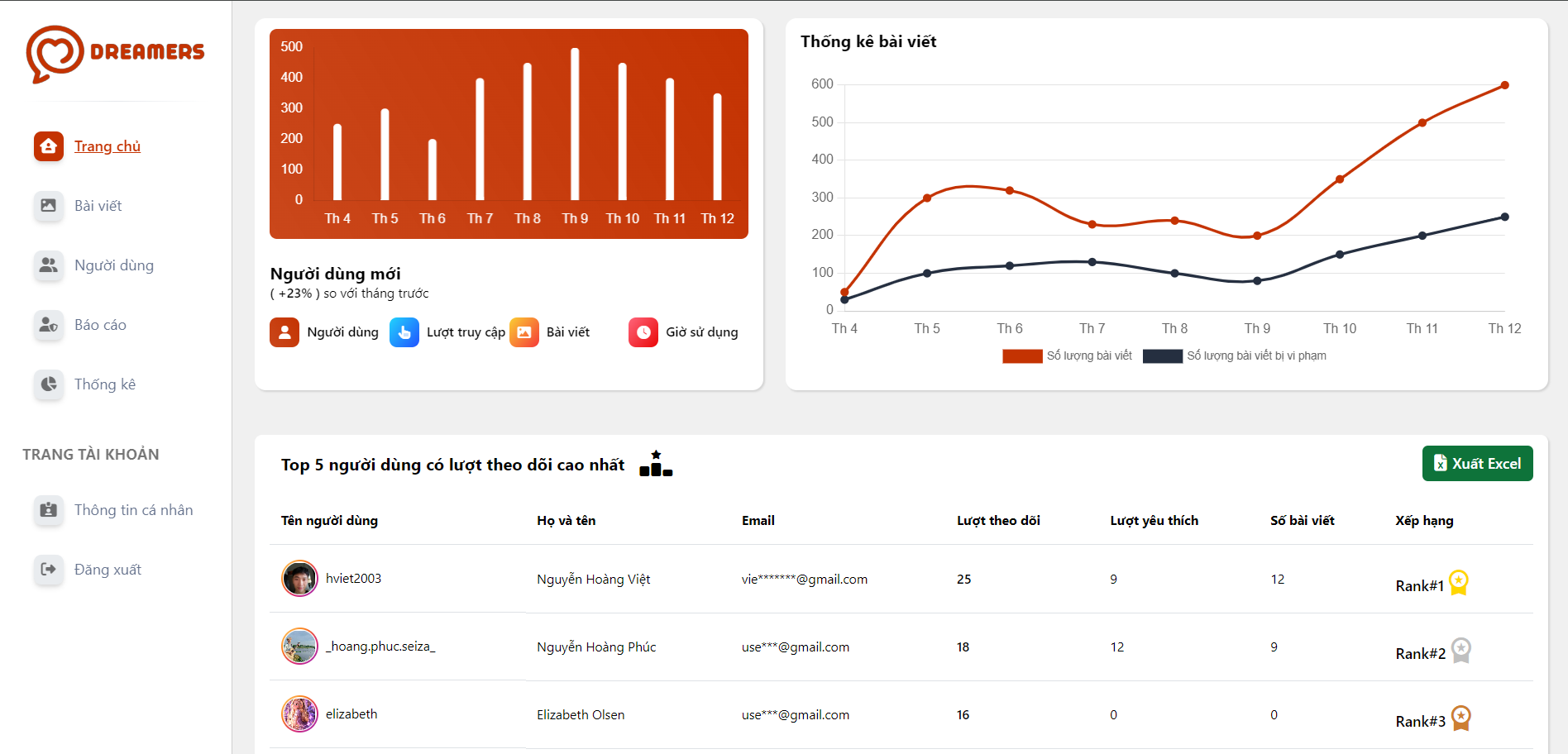Viewport: 1568px width, 754px height.
Task: Click the silver Rank#2 medal icon
Action: point(1461,651)
